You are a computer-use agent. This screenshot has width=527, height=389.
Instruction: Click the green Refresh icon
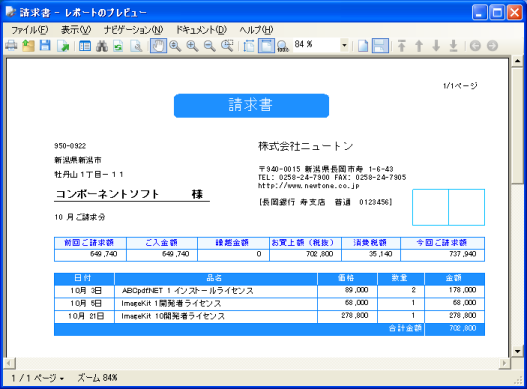(118, 46)
